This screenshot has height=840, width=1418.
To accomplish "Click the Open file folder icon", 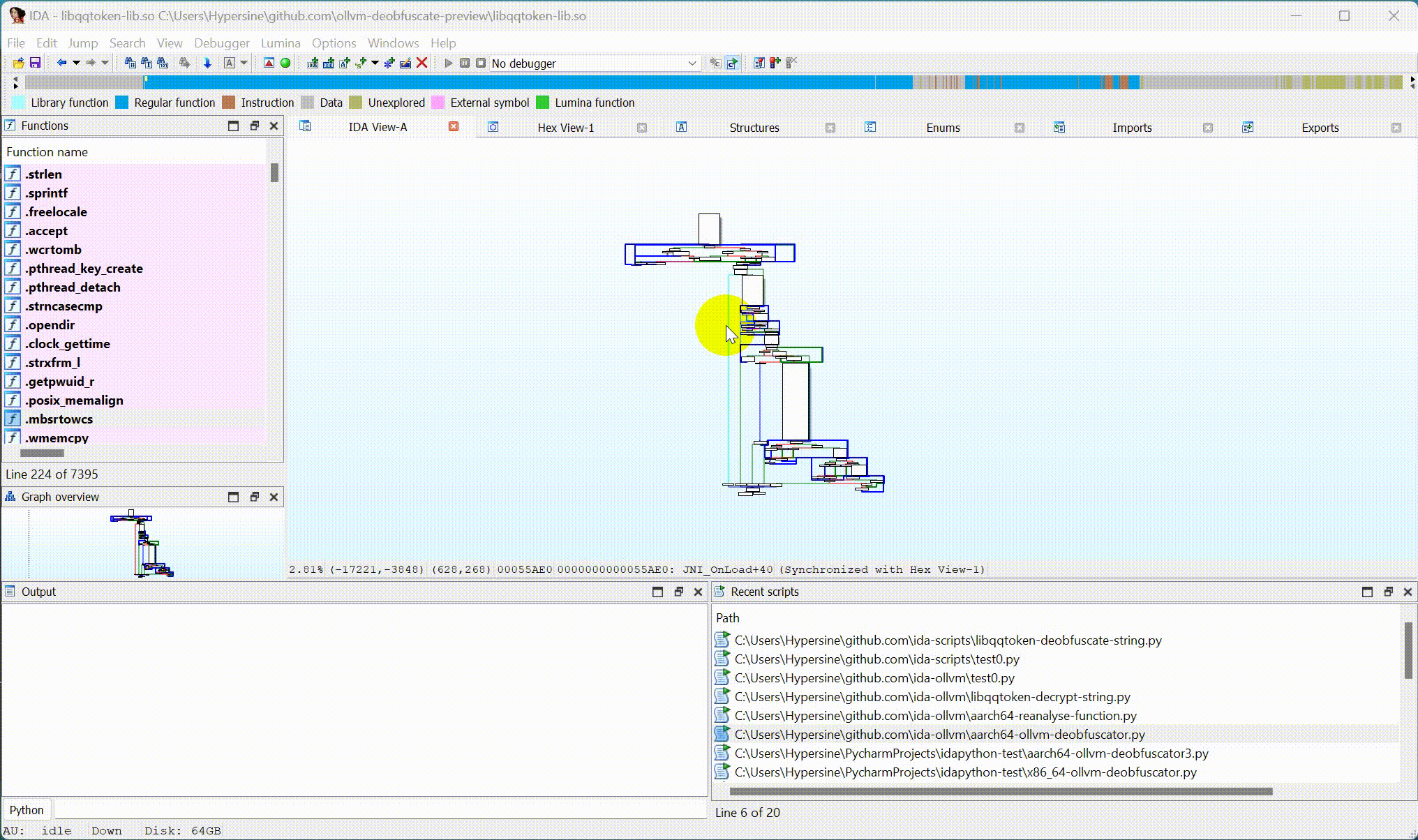I will 19,63.
